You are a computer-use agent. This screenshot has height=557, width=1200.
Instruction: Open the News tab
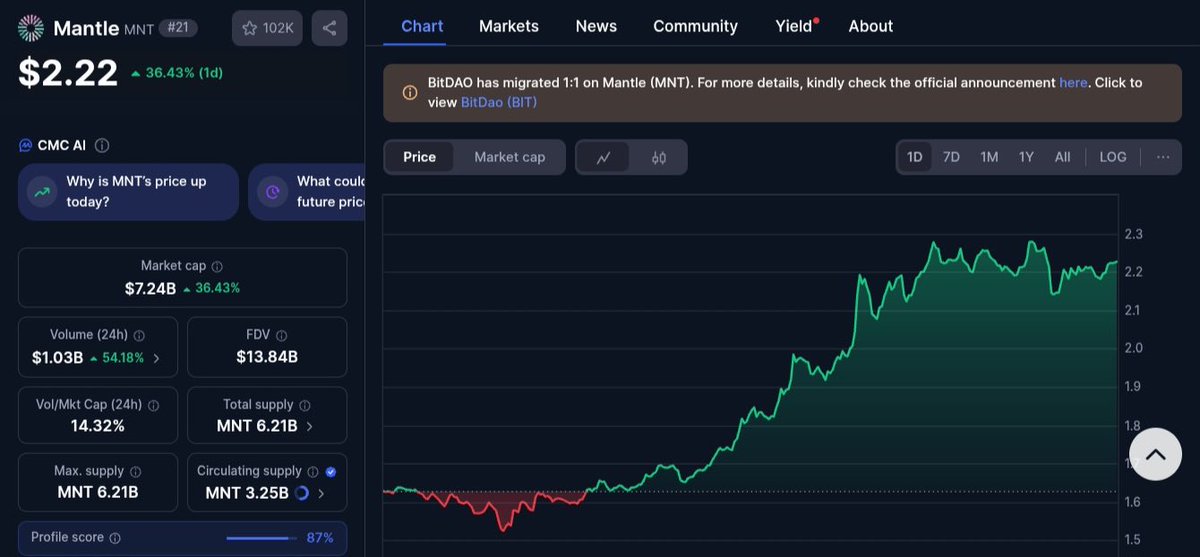[x=596, y=26]
